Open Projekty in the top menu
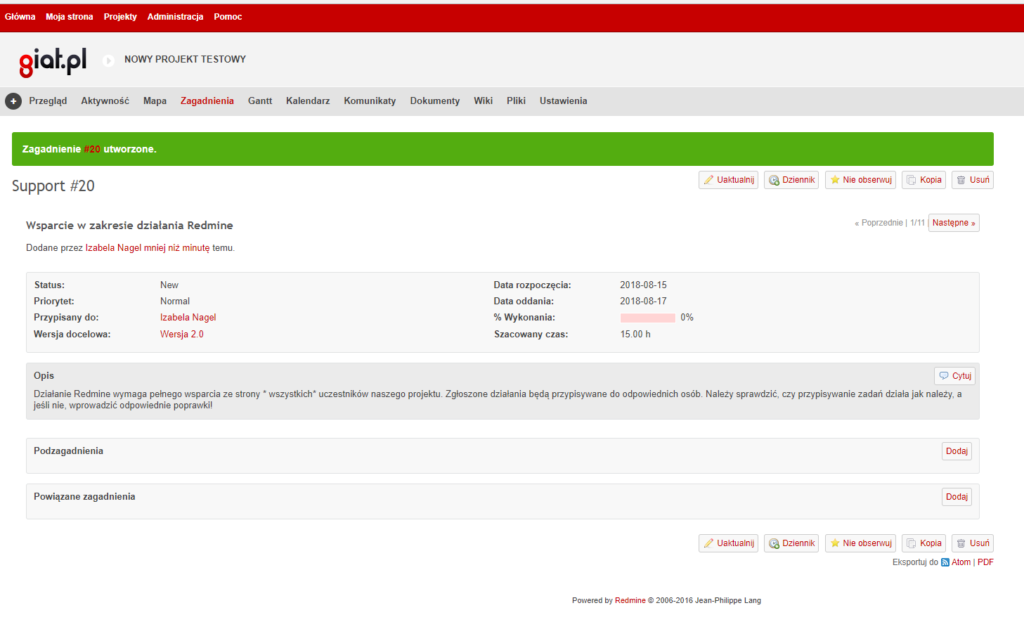 click(120, 17)
